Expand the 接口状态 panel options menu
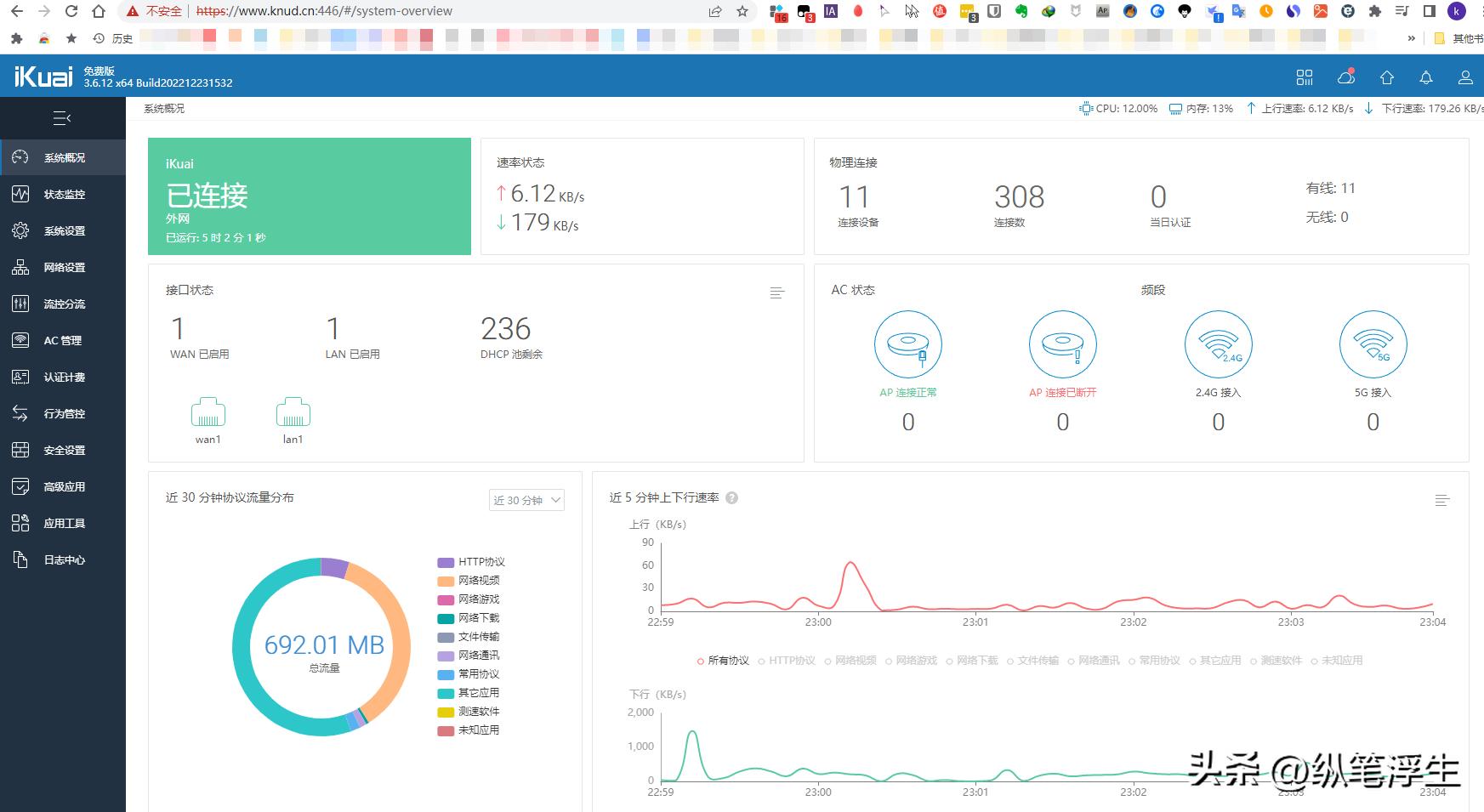The image size is (1484, 812). pos(776,292)
